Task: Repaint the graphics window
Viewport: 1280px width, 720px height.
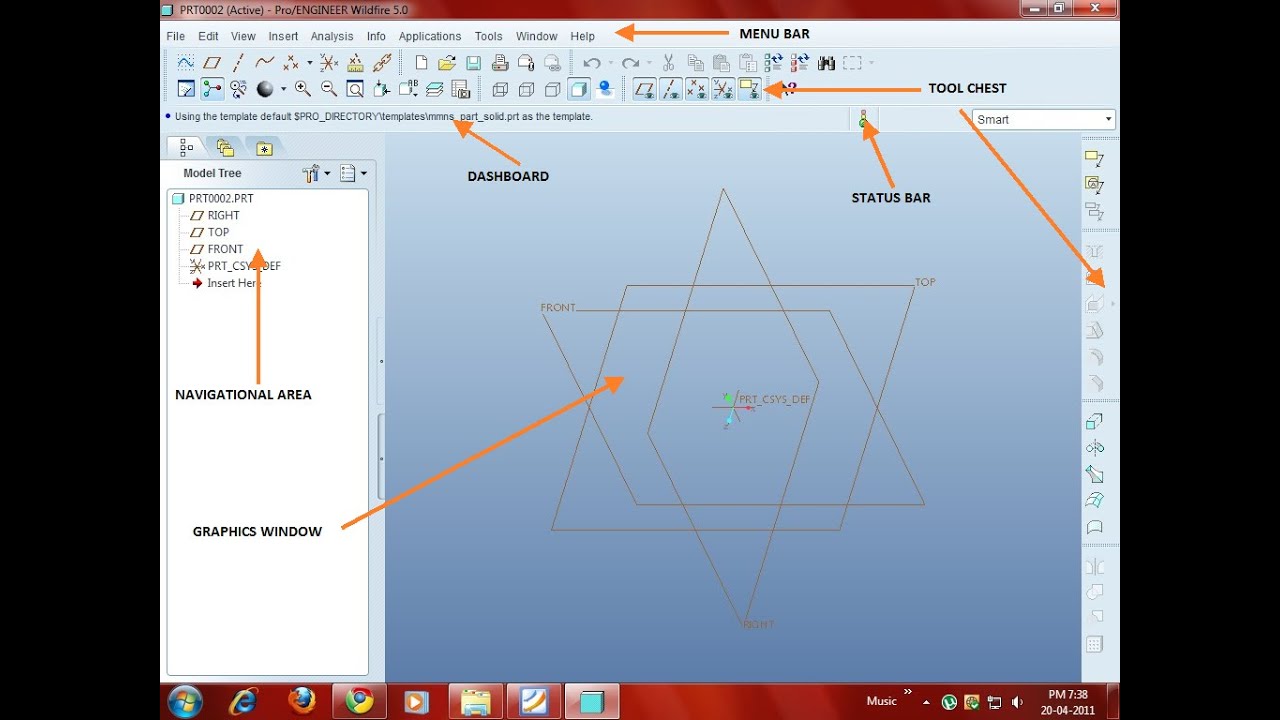Action: [186, 89]
